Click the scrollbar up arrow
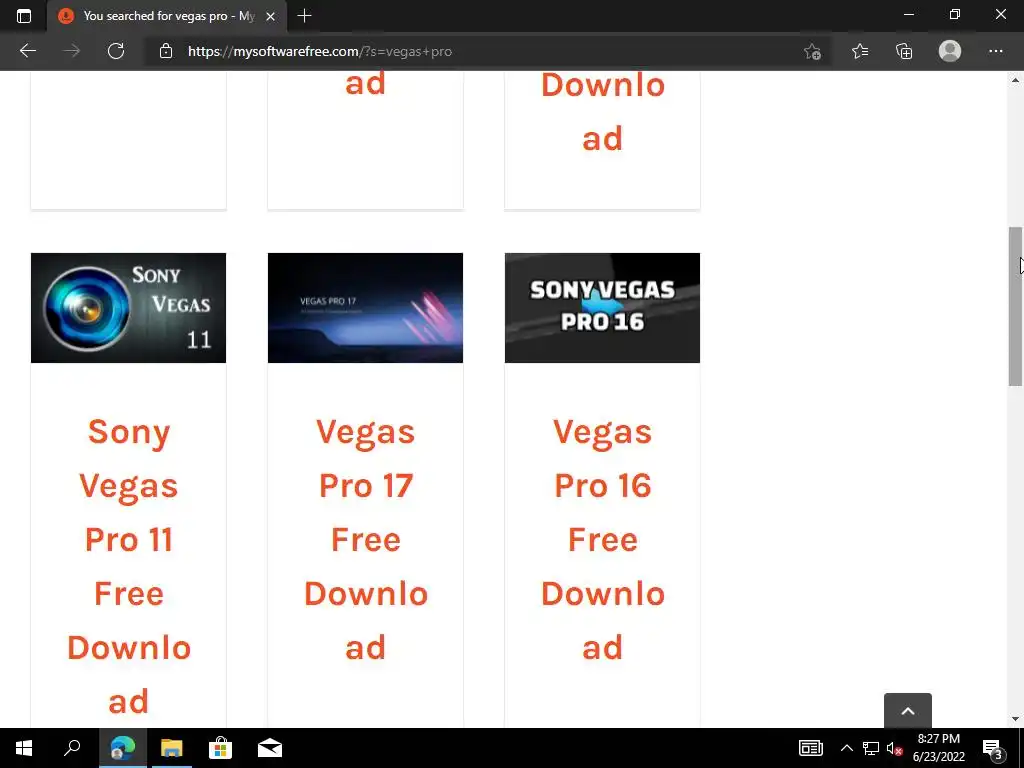The width and height of the screenshot is (1024, 768). coord(1015,80)
